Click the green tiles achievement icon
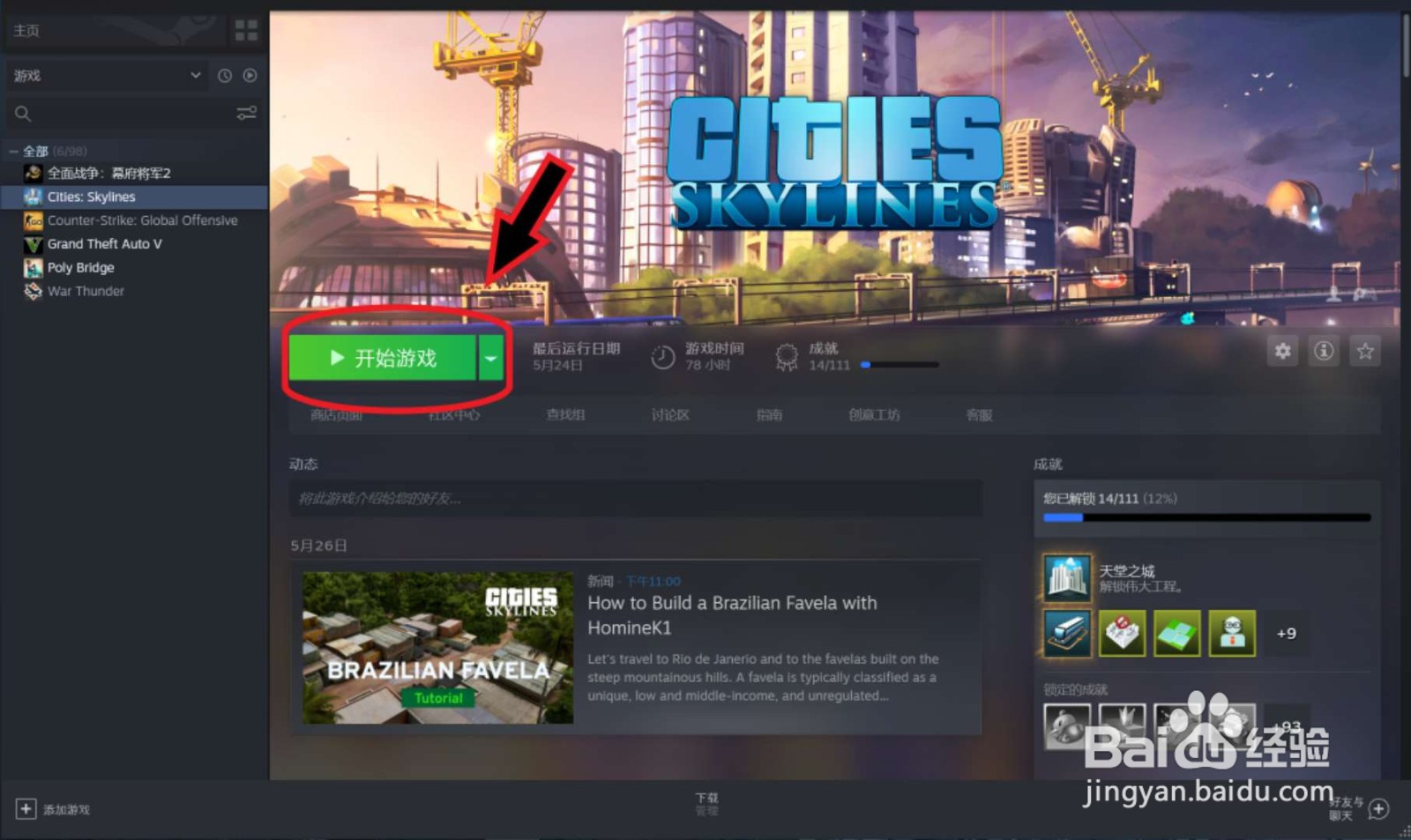 [x=1176, y=633]
